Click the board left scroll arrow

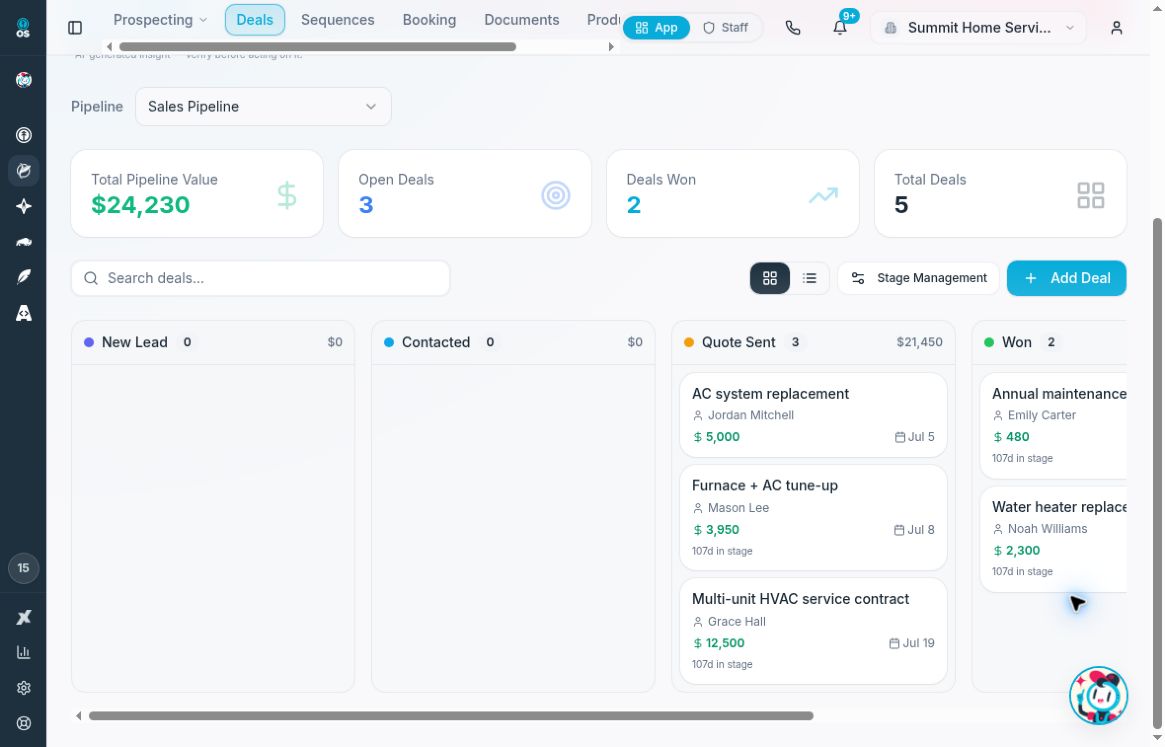78,716
